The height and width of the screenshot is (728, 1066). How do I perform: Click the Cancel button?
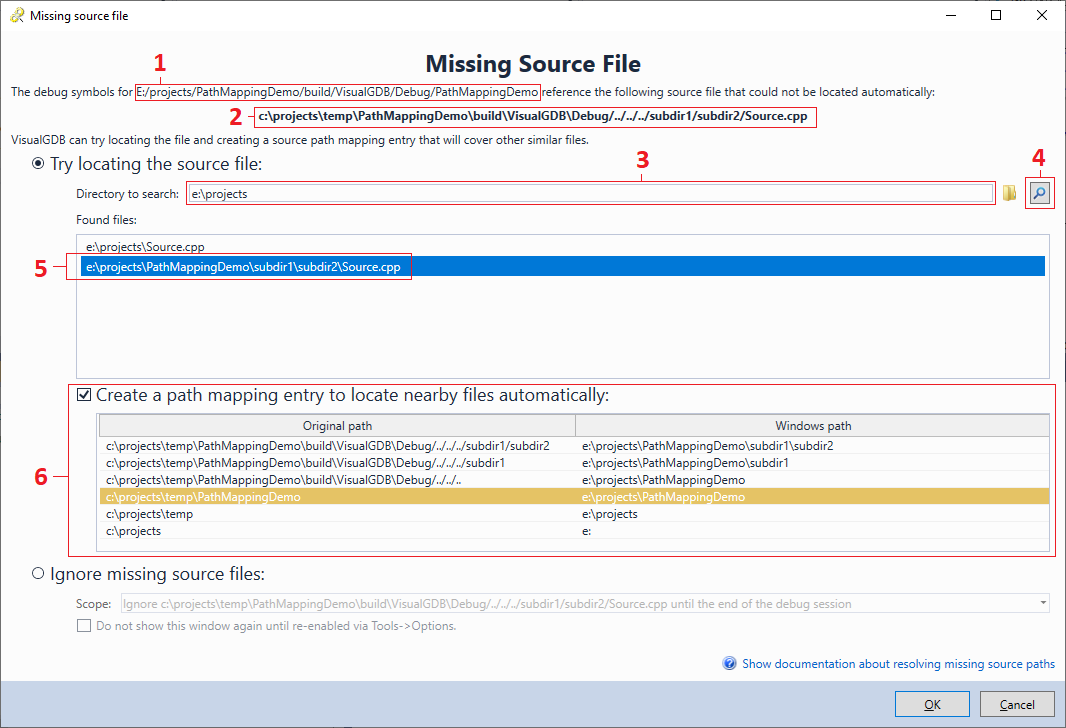point(1017,704)
